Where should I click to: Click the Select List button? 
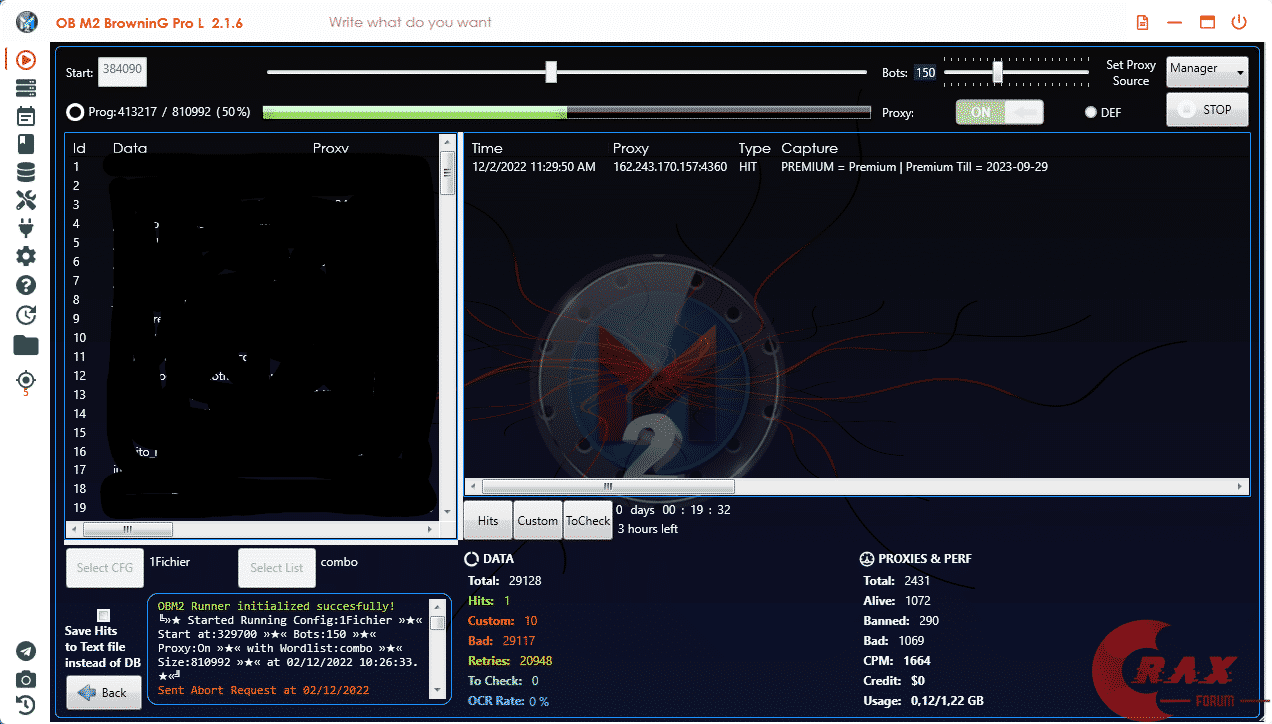click(277, 568)
